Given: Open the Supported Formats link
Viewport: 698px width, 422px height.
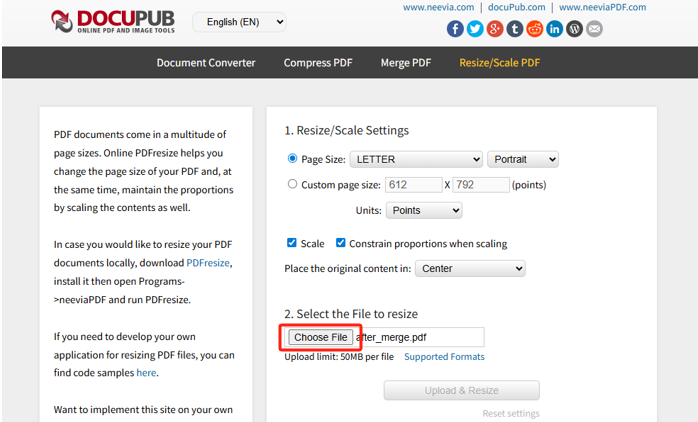Looking at the screenshot, I should tap(444, 357).
